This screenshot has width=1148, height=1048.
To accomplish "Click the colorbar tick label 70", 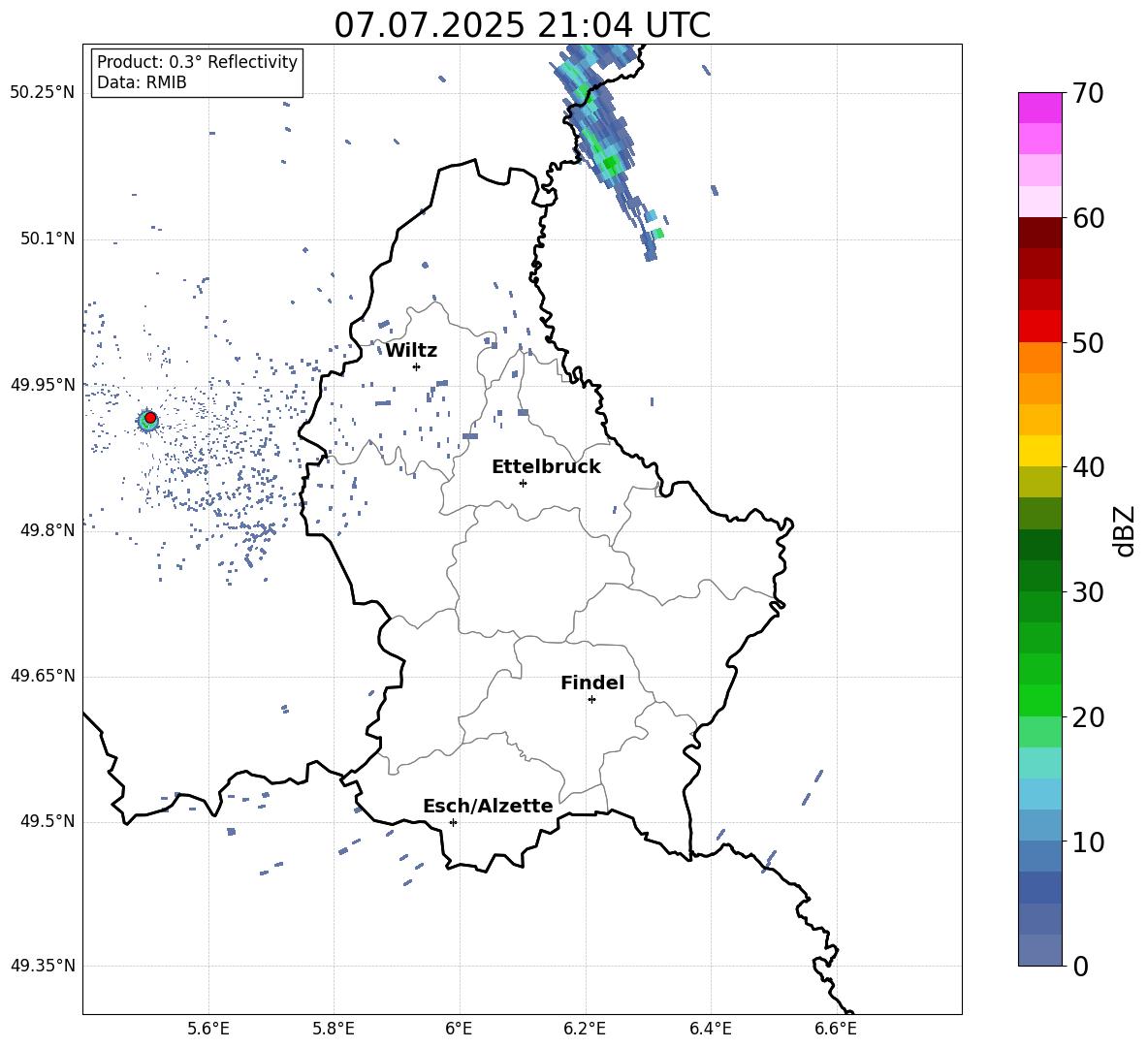I will tap(1088, 94).
